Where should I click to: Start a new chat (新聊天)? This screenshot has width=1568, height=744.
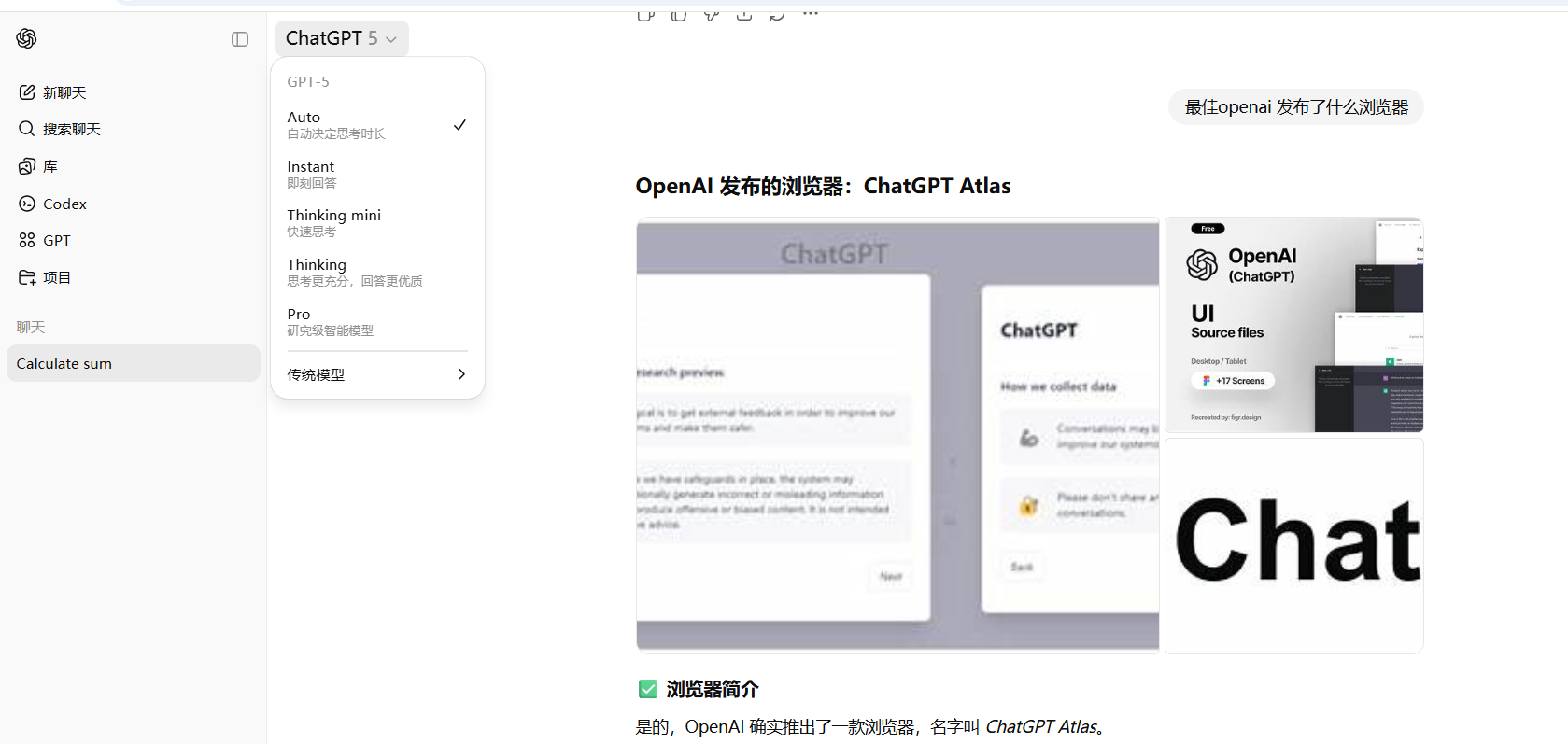click(64, 92)
